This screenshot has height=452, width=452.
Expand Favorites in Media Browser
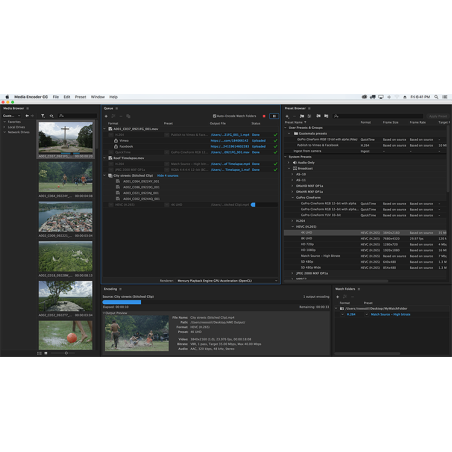(5, 122)
